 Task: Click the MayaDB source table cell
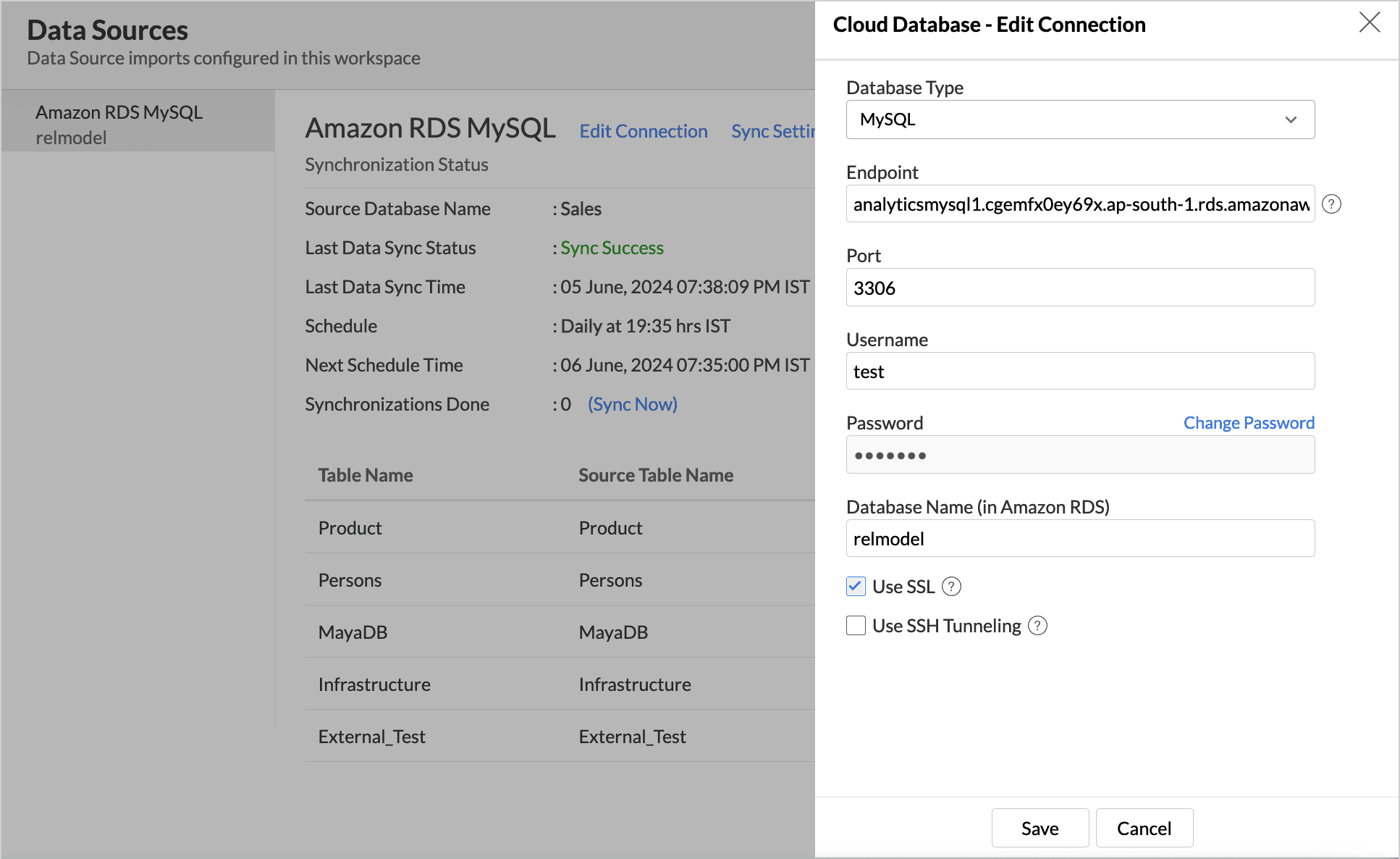point(613,632)
